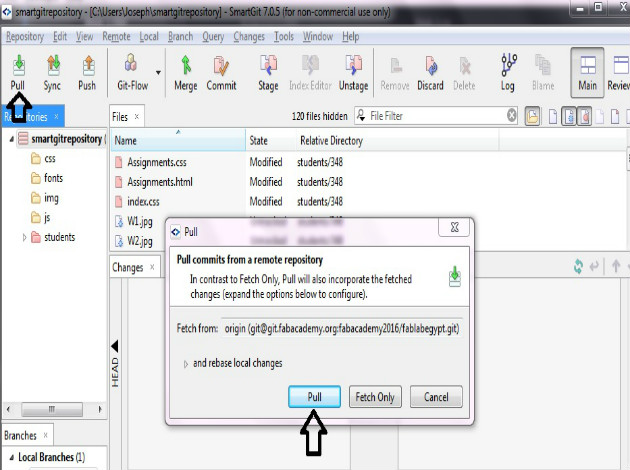Select the Files tab
The width and height of the screenshot is (630, 470).
click(120, 117)
